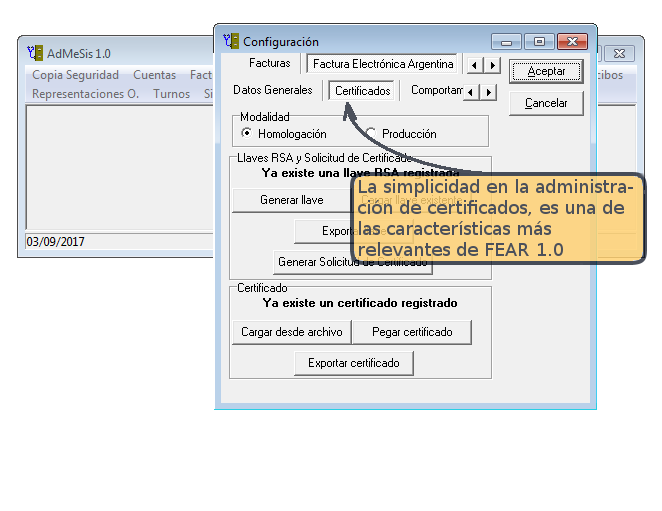Open Factura Electrónica Argentina tab
This screenshot has width=662, height=511.
click(383, 64)
